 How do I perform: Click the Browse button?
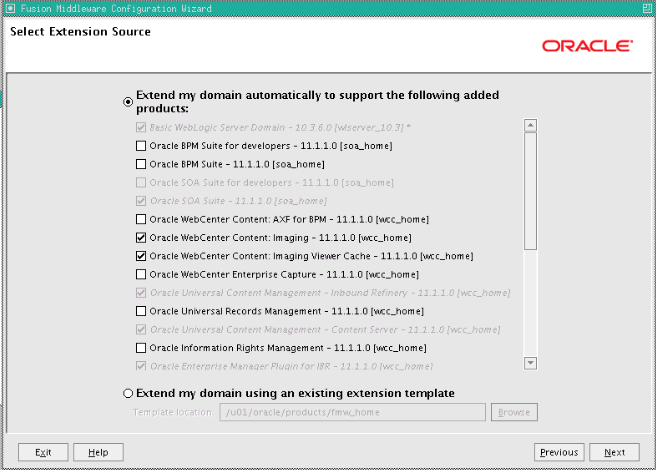point(514,412)
